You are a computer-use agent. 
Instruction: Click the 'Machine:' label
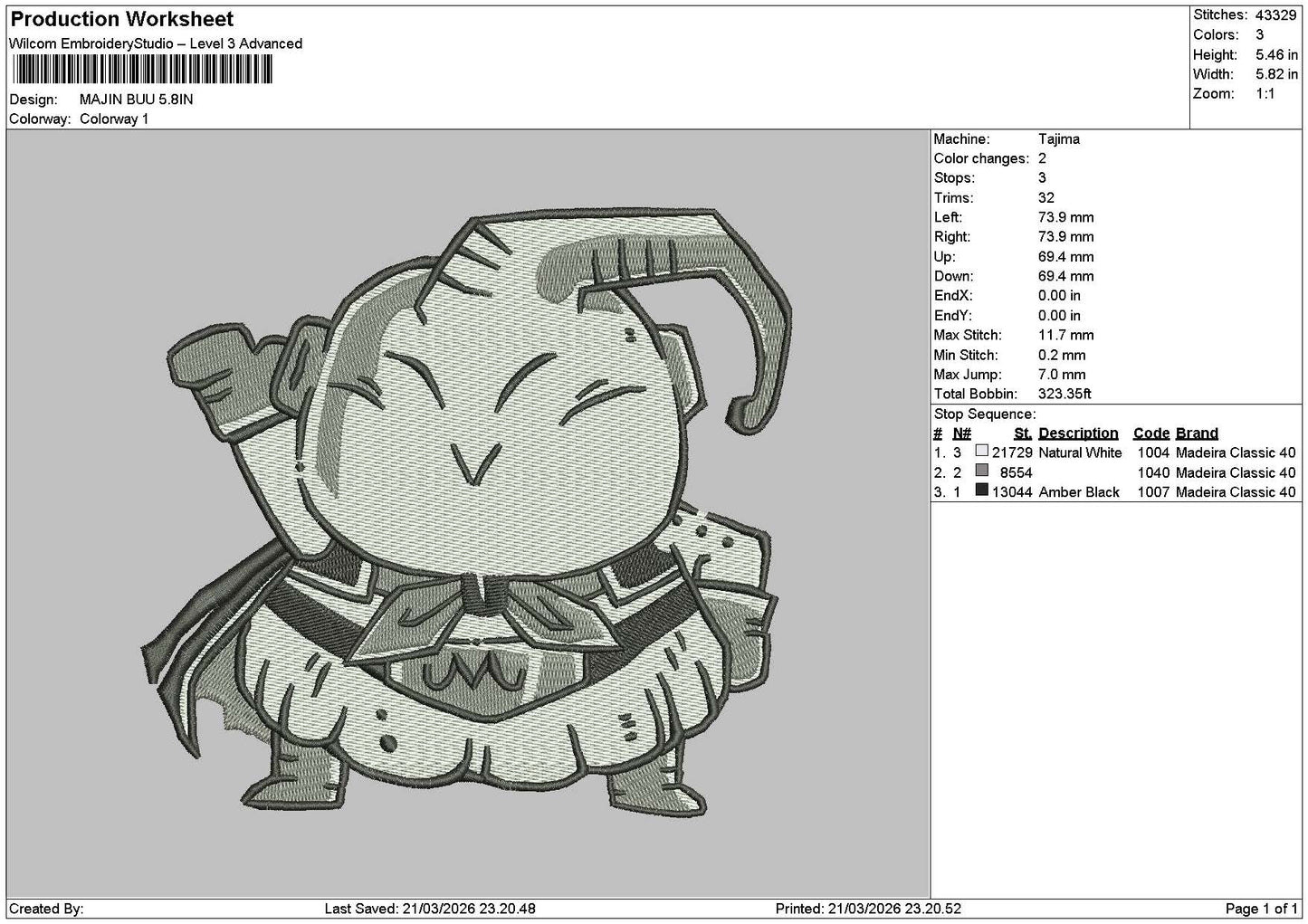point(961,139)
